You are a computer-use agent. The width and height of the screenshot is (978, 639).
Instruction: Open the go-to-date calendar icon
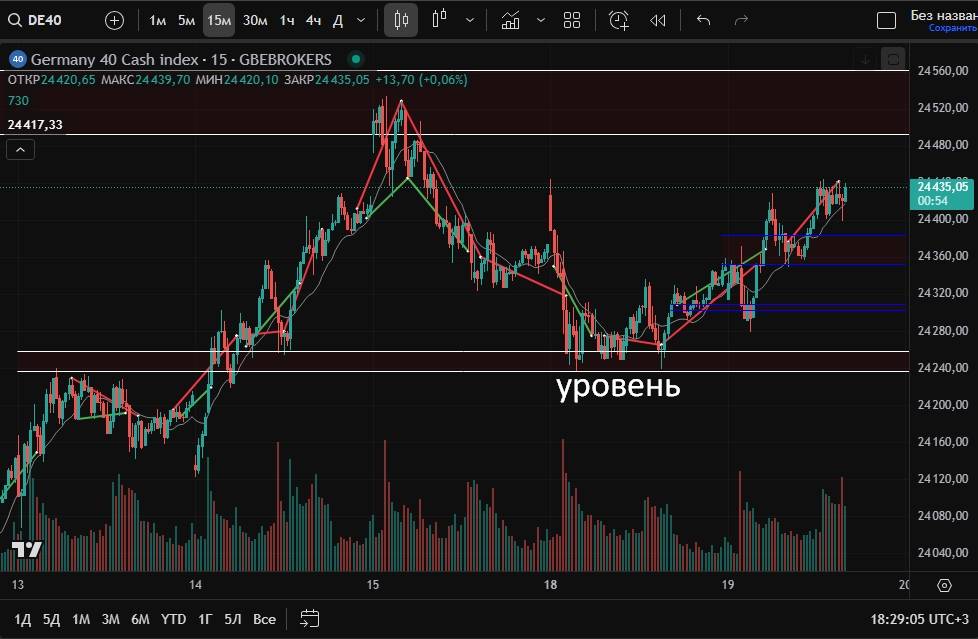point(309,619)
